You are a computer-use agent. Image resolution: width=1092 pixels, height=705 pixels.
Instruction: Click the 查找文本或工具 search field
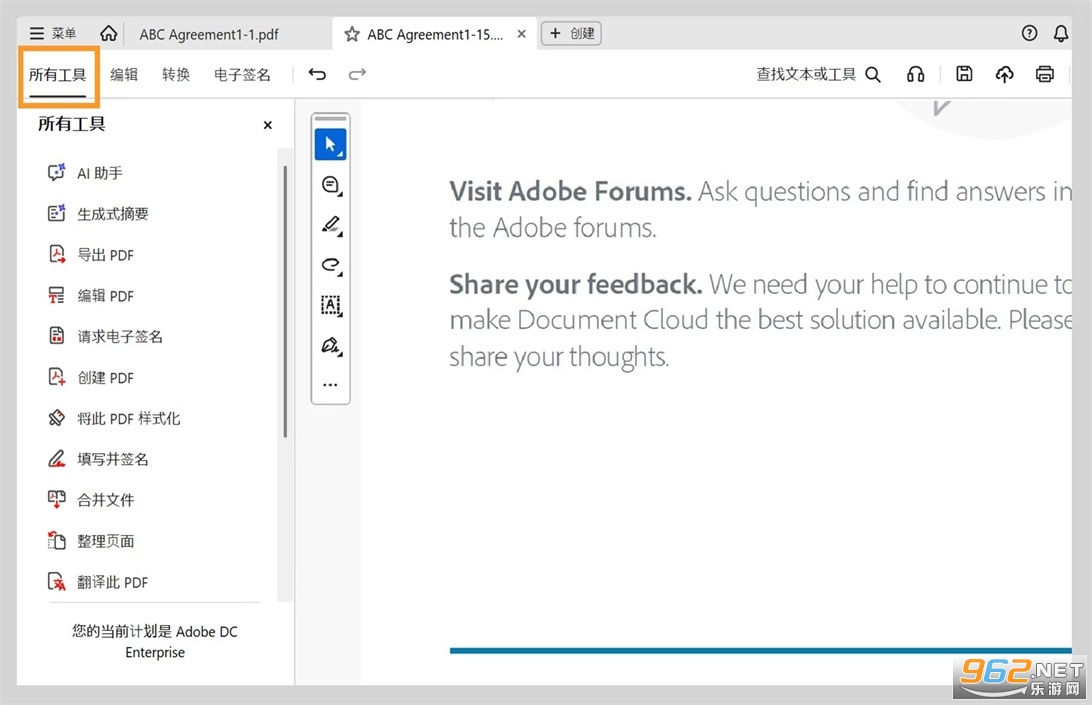point(806,75)
